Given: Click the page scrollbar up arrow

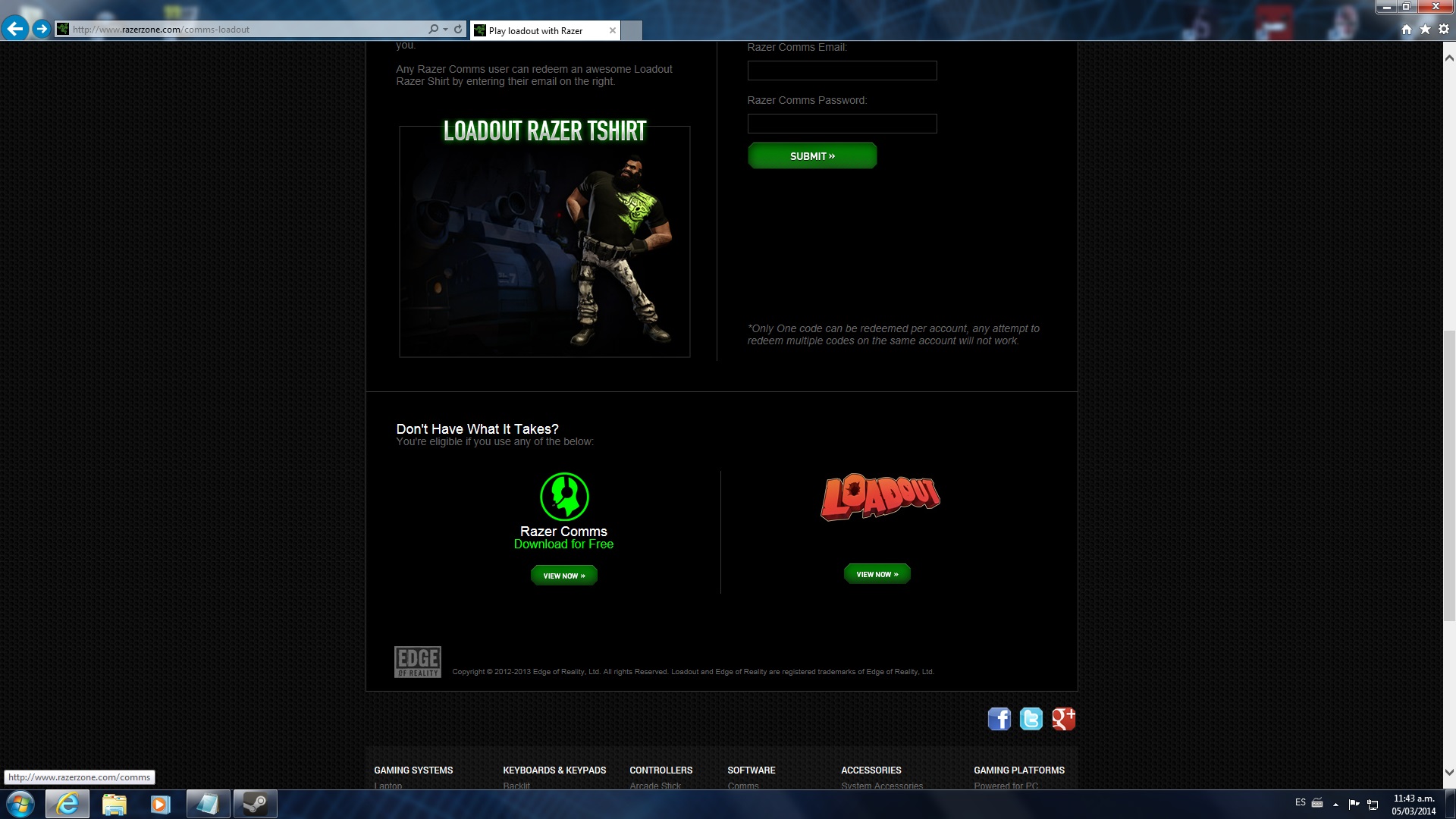Looking at the screenshot, I should 1449,57.
